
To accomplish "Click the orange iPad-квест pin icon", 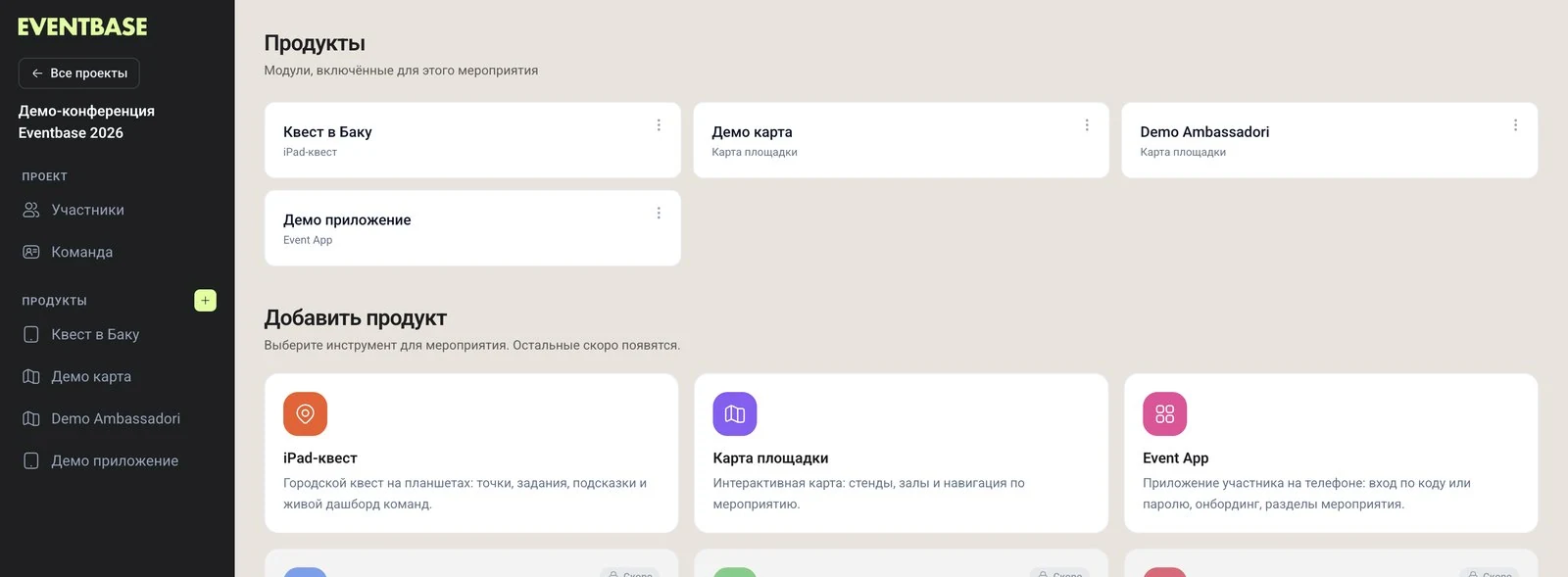I will (x=305, y=414).
